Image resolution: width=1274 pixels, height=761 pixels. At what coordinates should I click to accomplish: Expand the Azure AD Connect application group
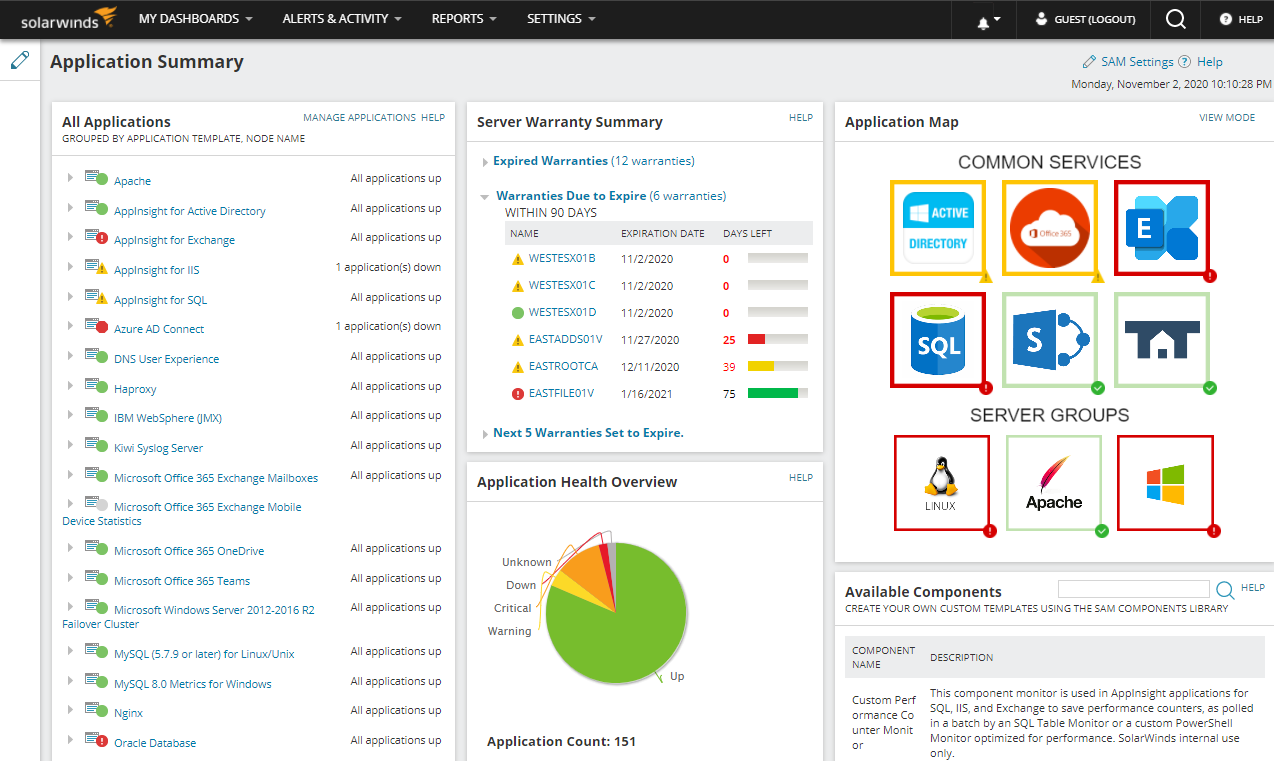click(68, 327)
